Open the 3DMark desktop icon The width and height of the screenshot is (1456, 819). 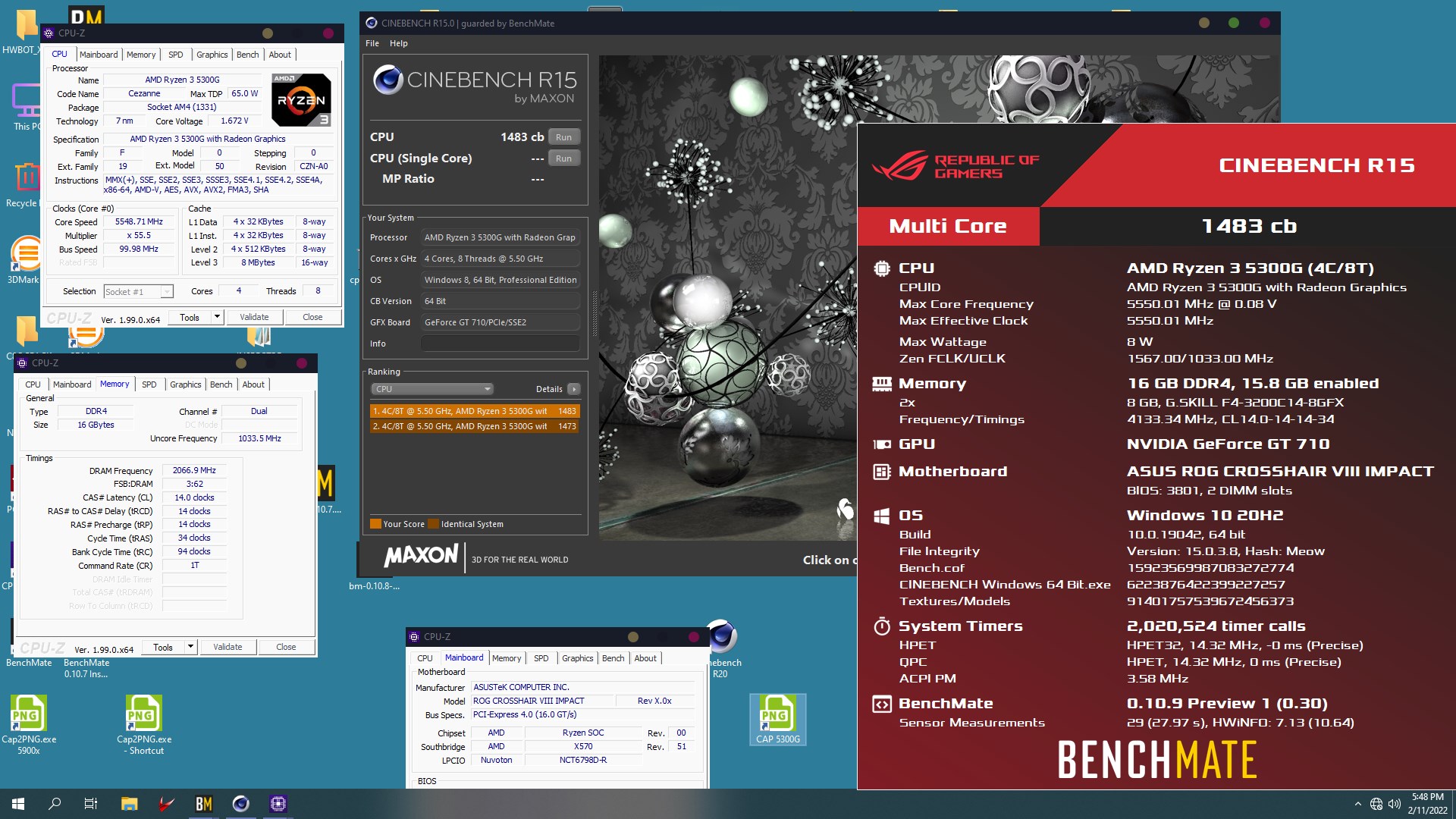click(x=26, y=259)
